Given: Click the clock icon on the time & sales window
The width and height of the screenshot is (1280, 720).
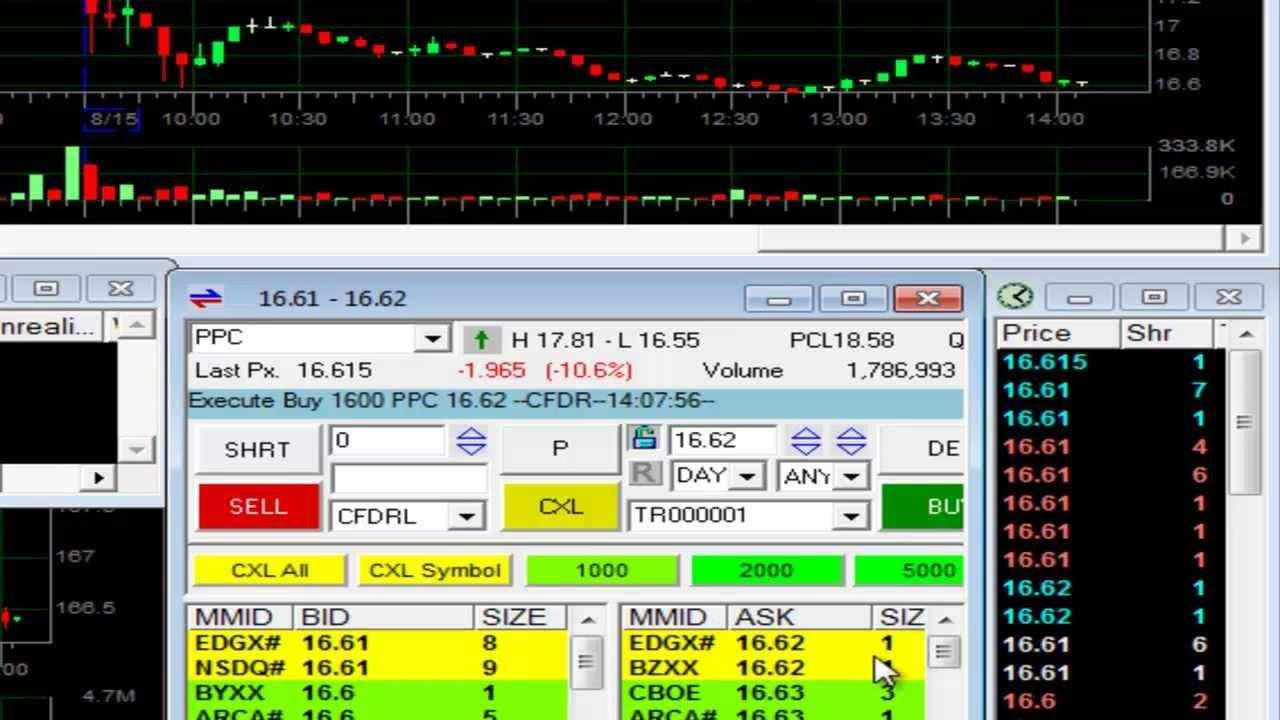Looking at the screenshot, I should 1015,297.
